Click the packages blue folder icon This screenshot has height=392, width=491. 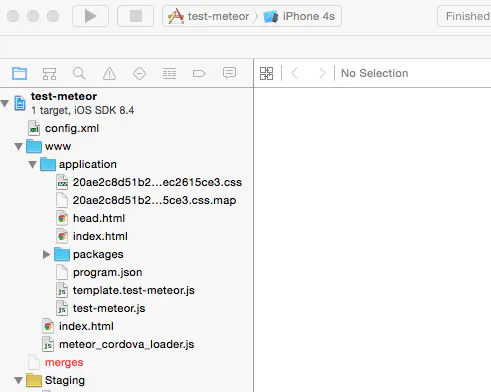coord(62,254)
